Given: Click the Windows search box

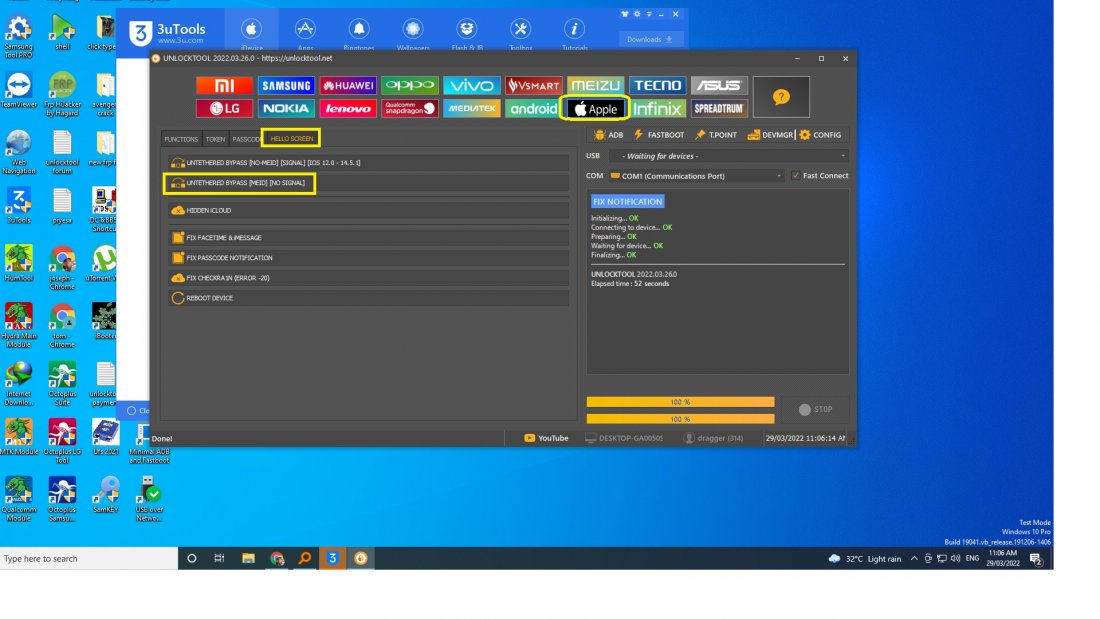Looking at the screenshot, I should click(88, 559).
